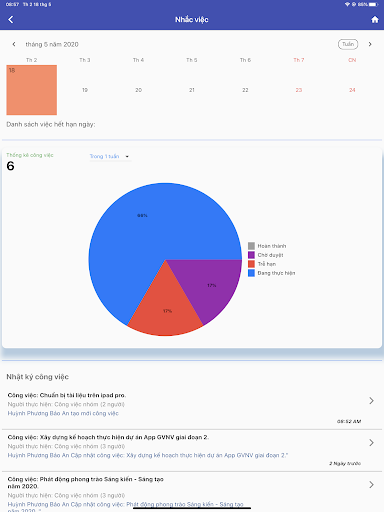Open the 'Cập nhật công việc: Xây dựng kế hoạch' link
This screenshot has width=384, height=512.
[x=148, y=455]
